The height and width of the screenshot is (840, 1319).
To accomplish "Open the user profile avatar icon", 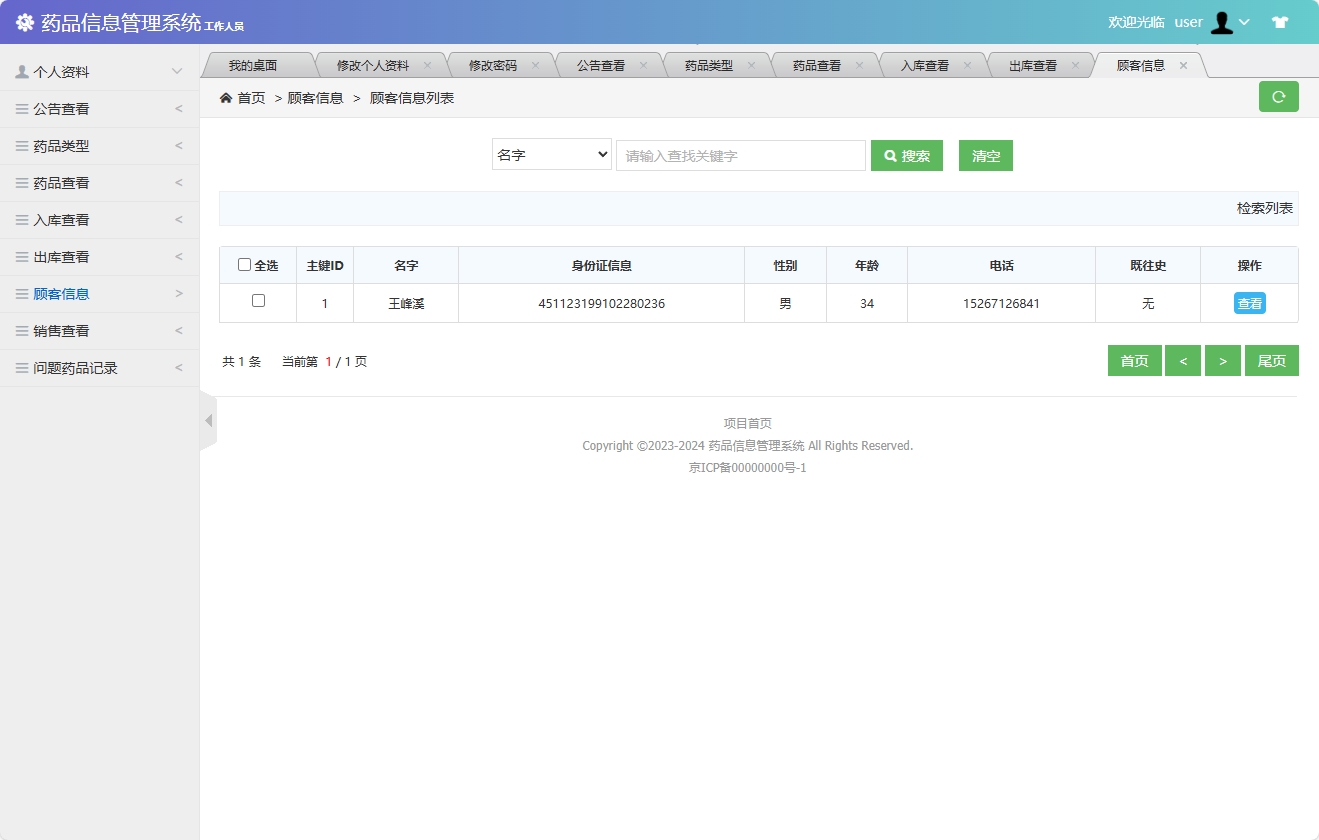I will coord(1222,21).
